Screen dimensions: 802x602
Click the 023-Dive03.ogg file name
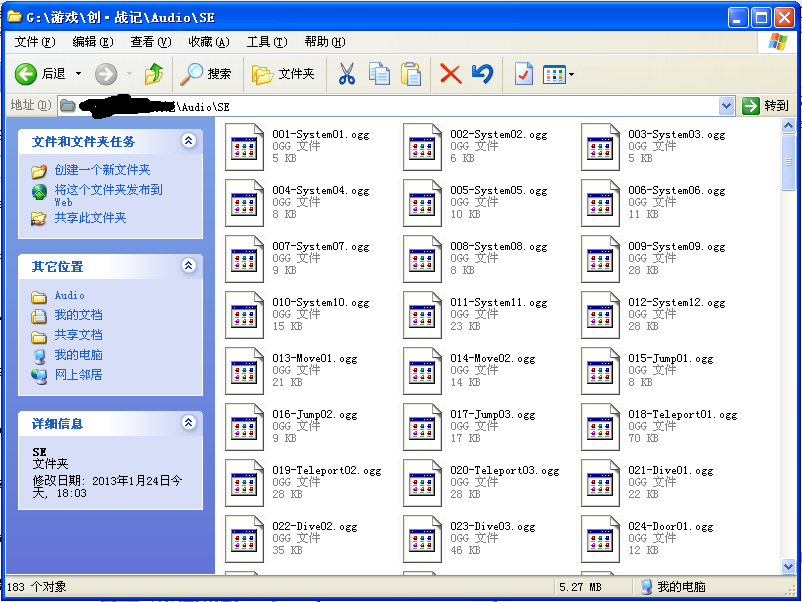point(493,527)
